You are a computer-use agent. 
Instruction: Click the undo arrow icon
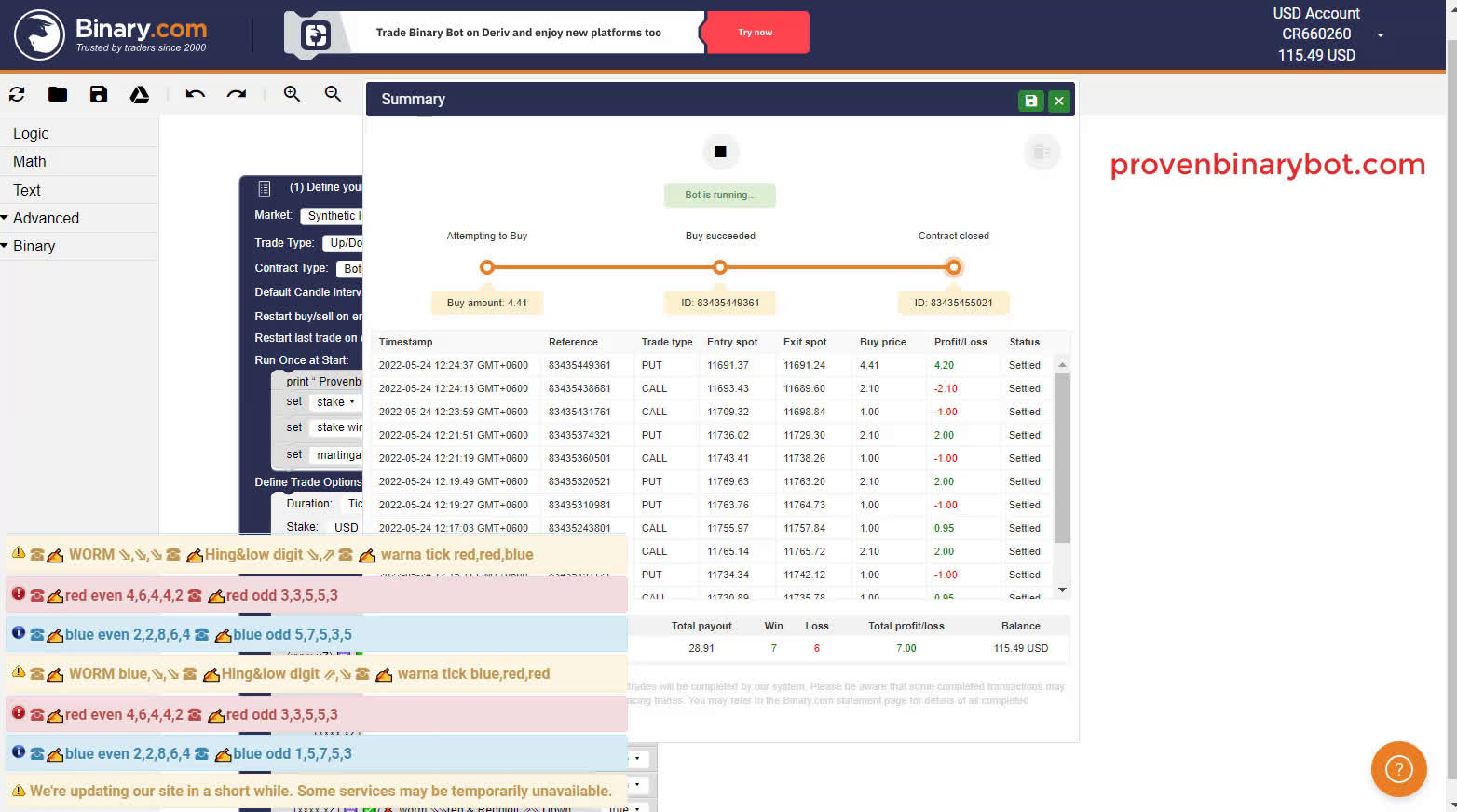click(195, 94)
